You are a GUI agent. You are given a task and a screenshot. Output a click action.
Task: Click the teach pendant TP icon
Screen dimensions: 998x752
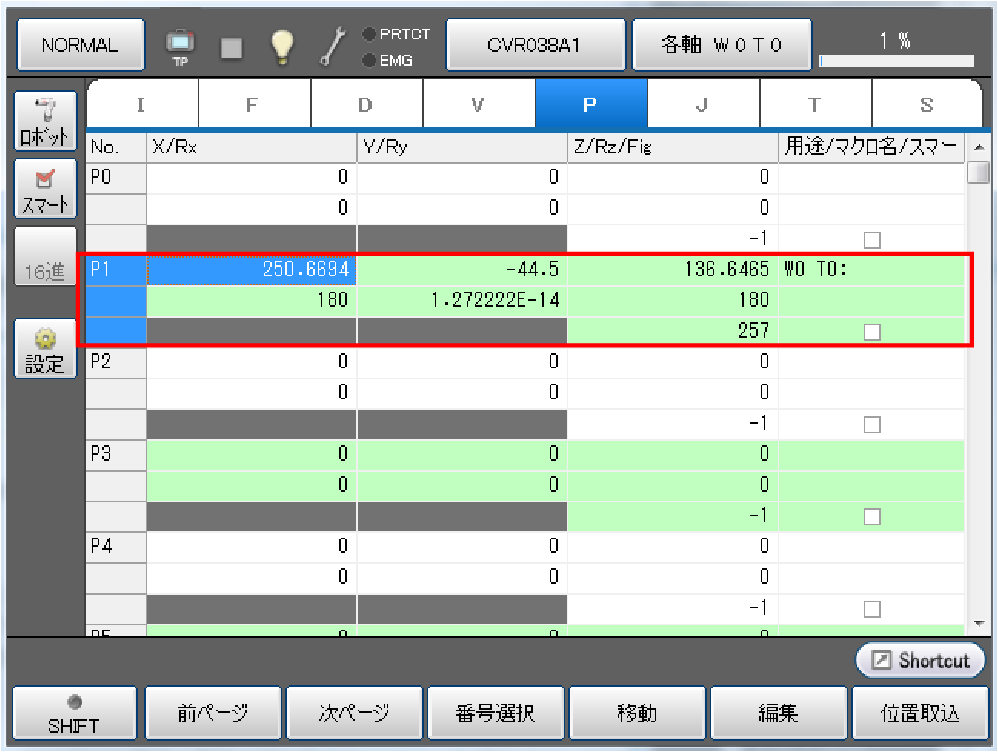pos(181,46)
